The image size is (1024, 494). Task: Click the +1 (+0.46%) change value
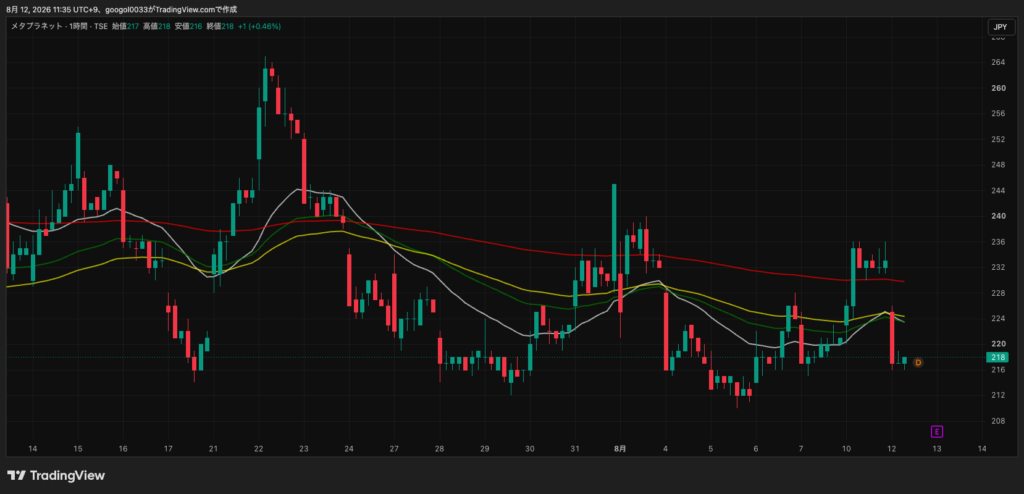tap(259, 27)
